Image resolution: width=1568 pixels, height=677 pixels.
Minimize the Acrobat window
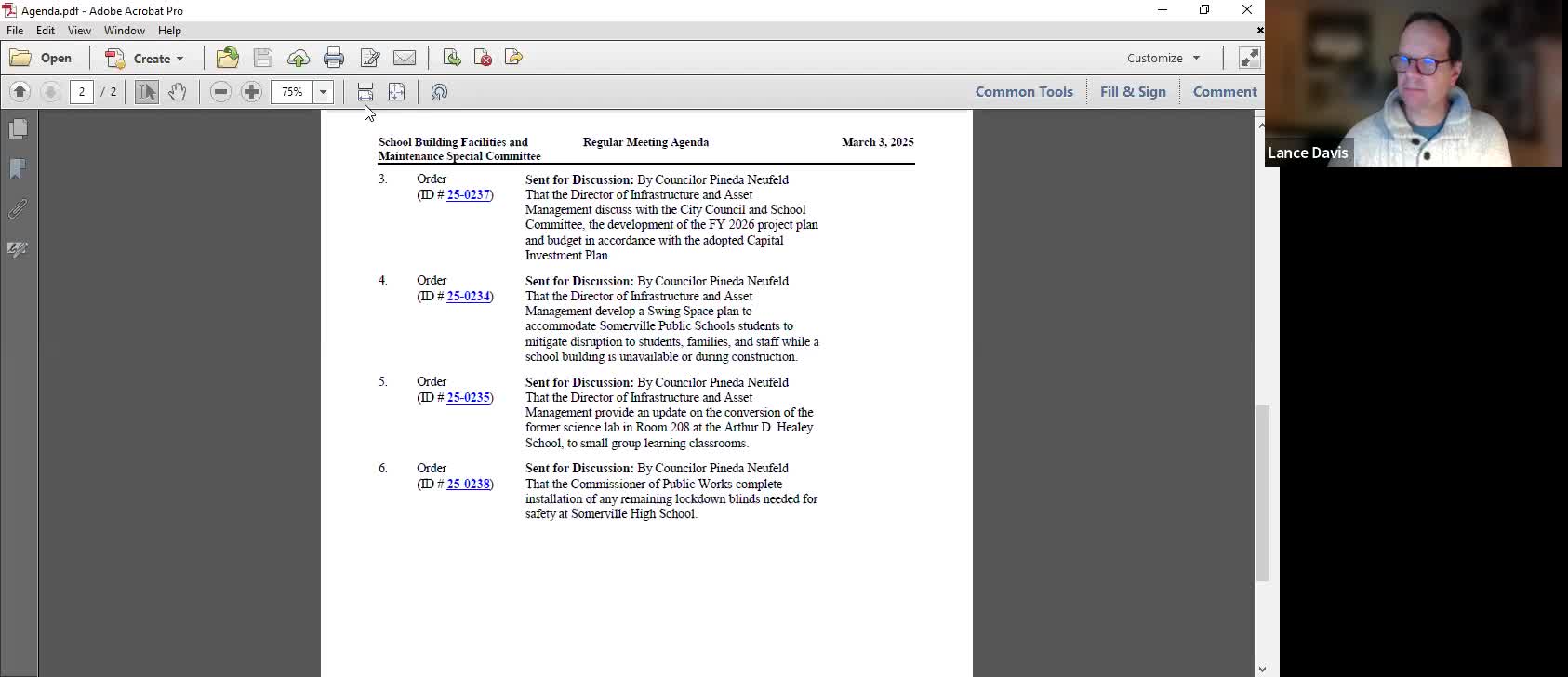click(x=1163, y=10)
